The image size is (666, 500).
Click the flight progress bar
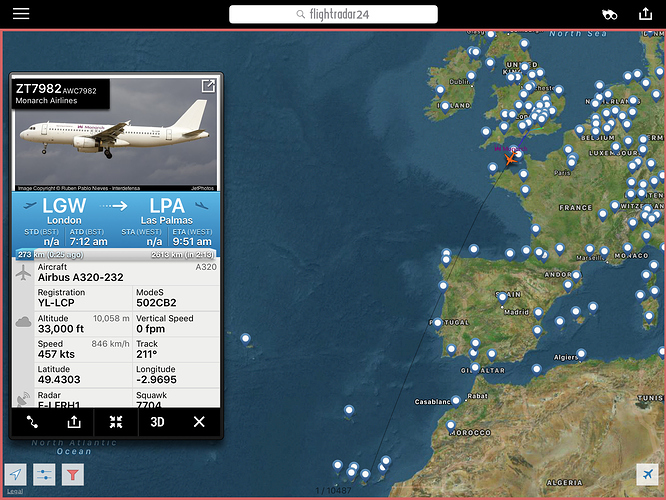tap(116, 254)
